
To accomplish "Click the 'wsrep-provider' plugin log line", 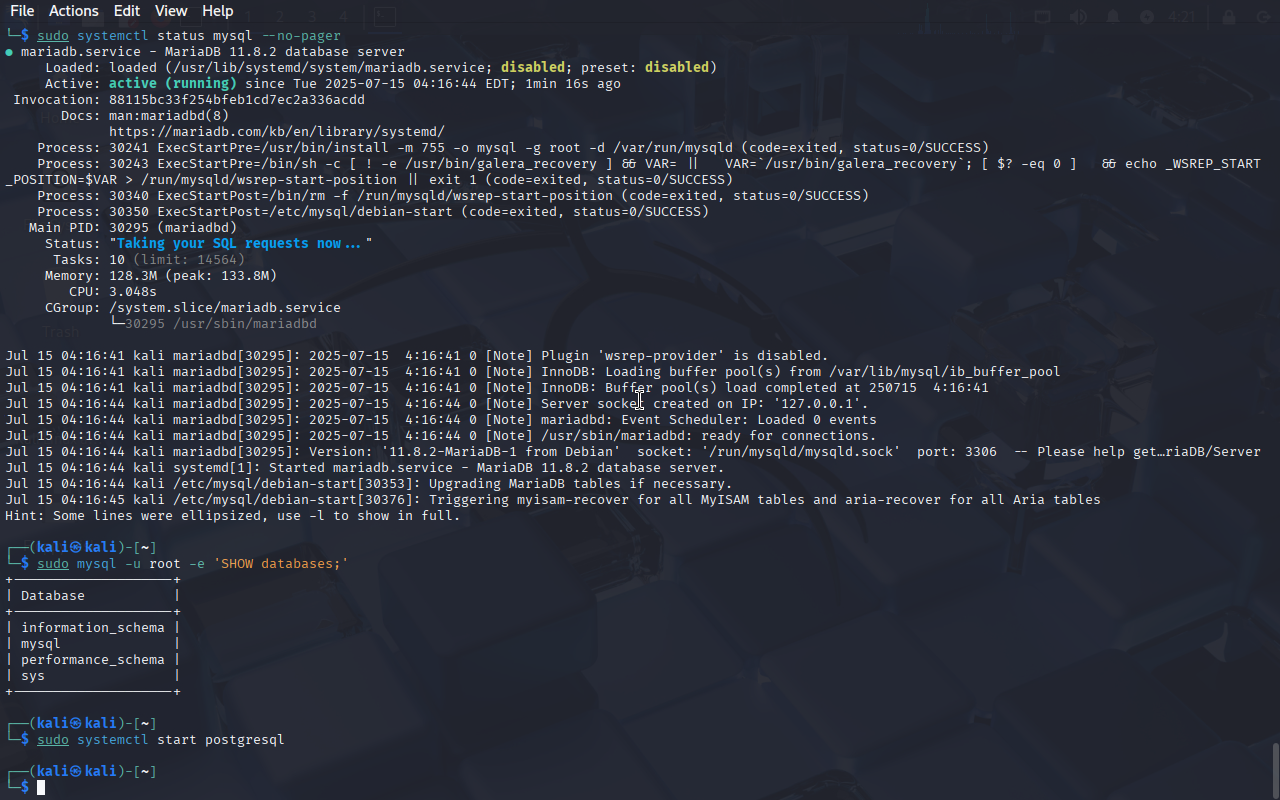I will click(417, 356).
